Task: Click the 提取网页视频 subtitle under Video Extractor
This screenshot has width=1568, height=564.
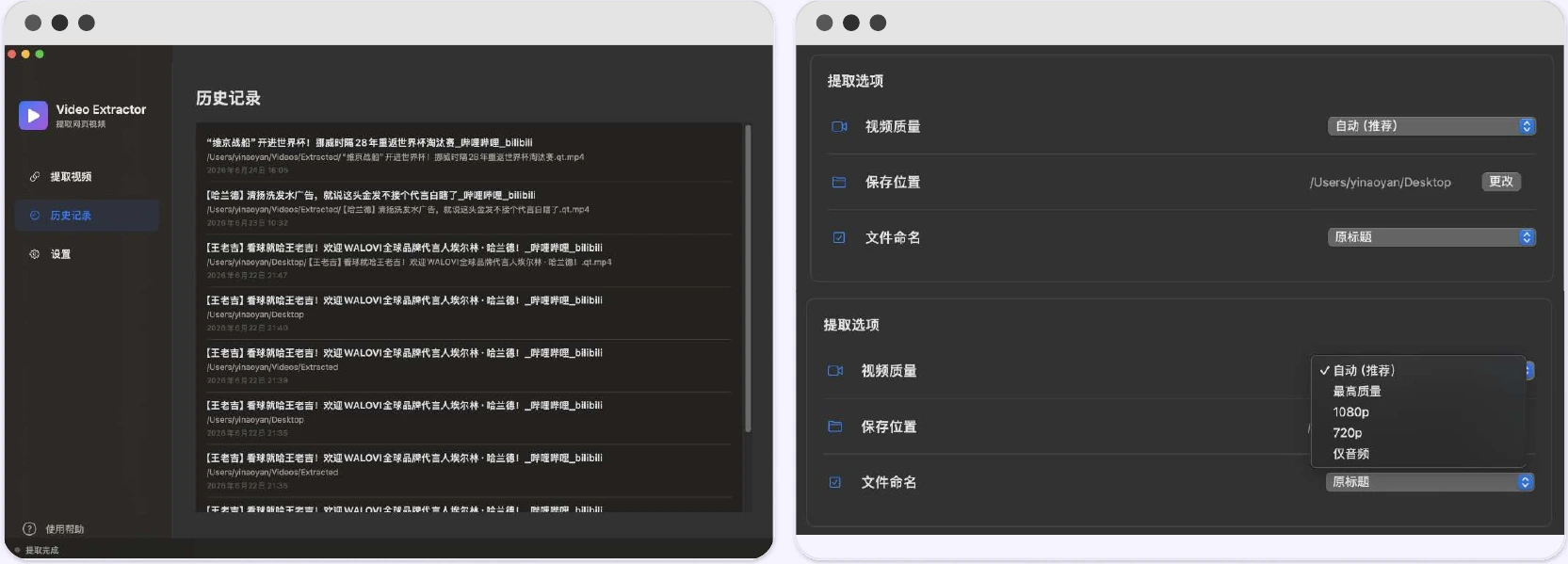Action: [81, 124]
